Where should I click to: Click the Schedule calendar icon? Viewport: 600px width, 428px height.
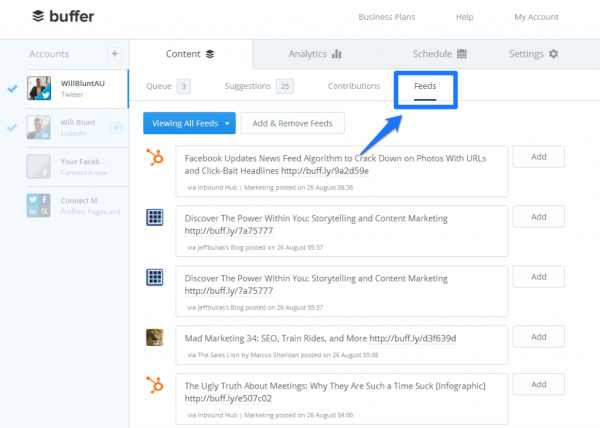click(462, 54)
